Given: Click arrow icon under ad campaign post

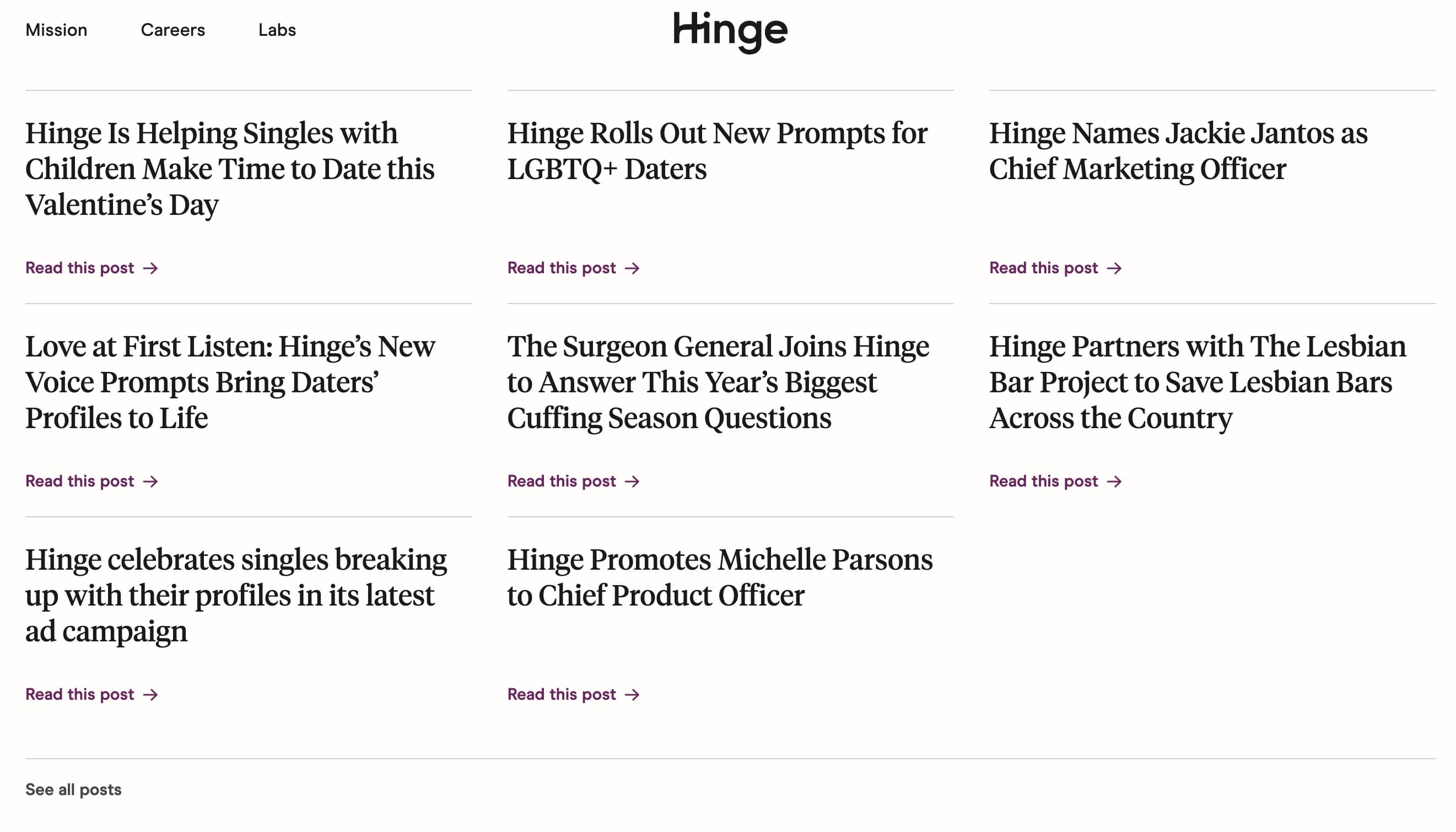Looking at the screenshot, I should [150, 694].
